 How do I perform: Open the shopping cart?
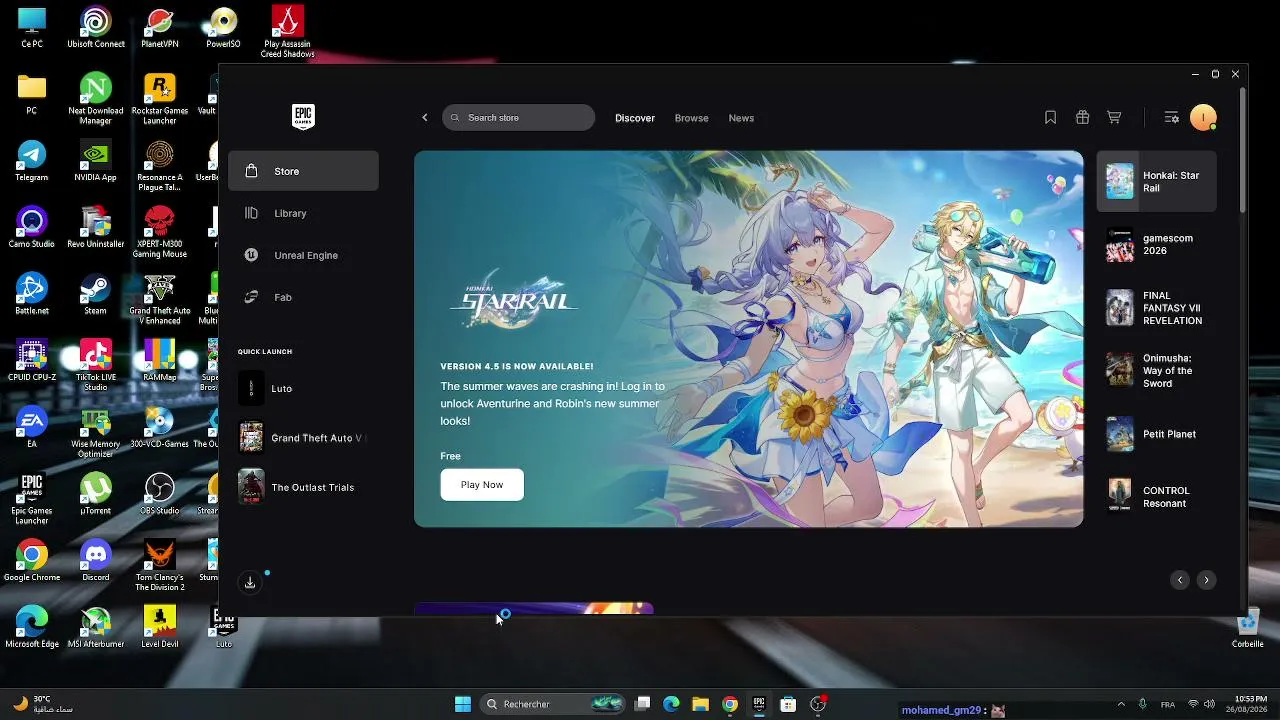(x=1114, y=118)
